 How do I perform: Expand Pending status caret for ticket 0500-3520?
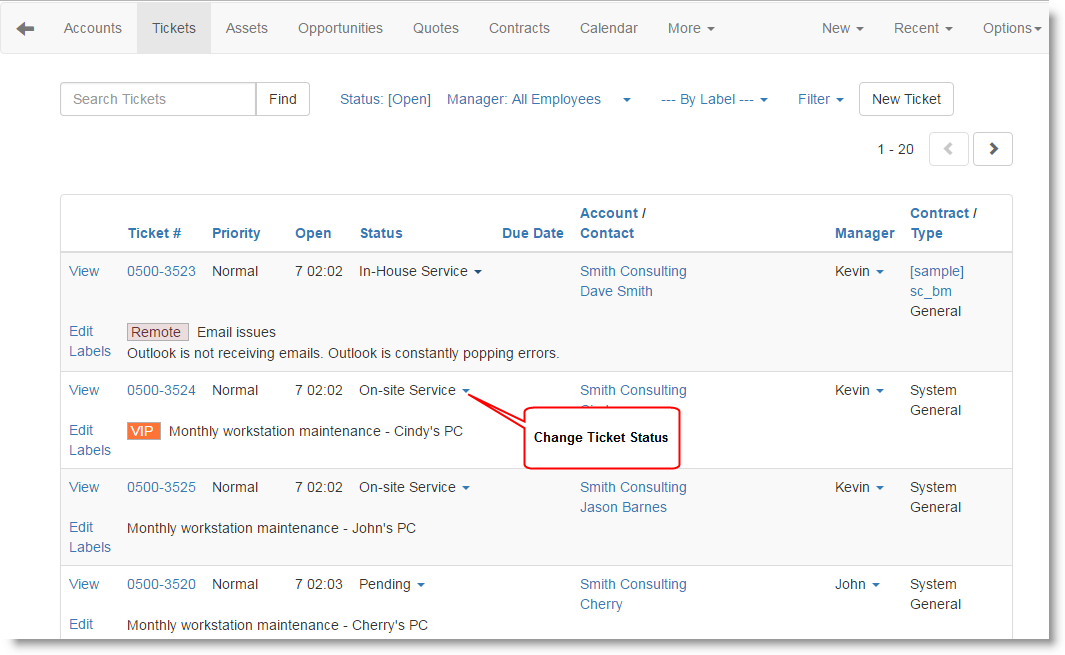(421, 585)
